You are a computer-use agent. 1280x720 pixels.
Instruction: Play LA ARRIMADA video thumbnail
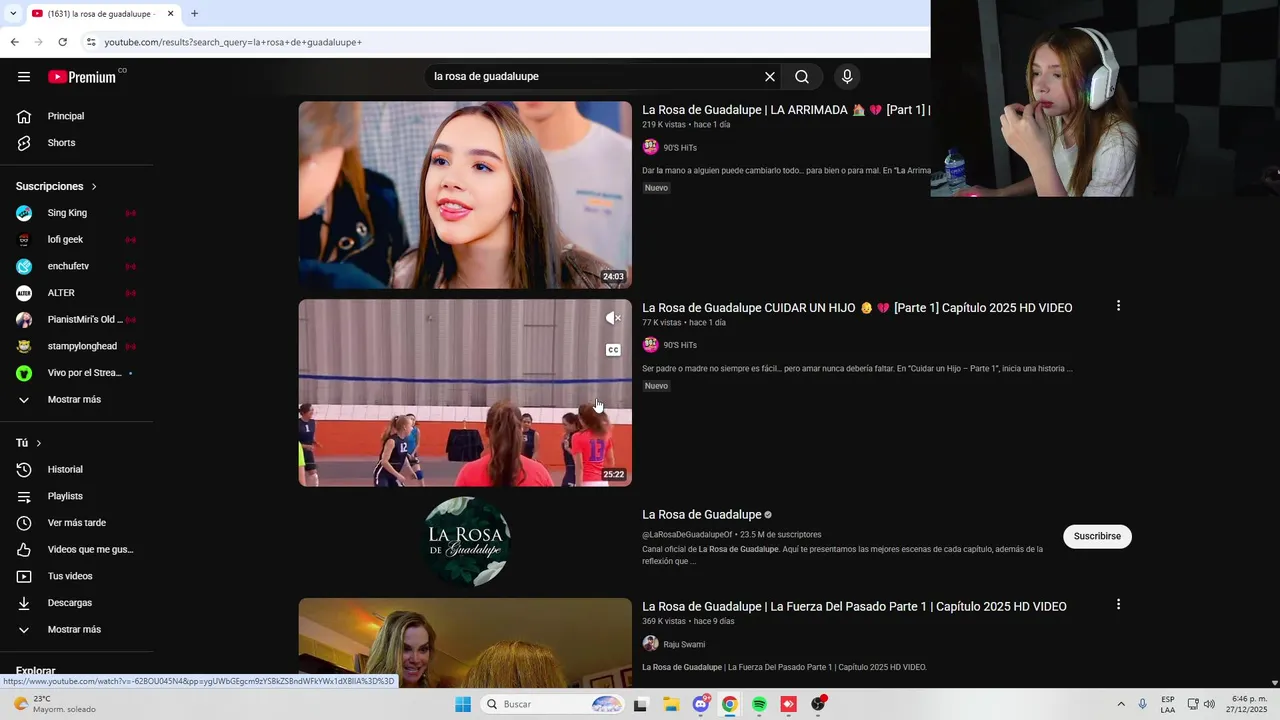pos(465,195)
